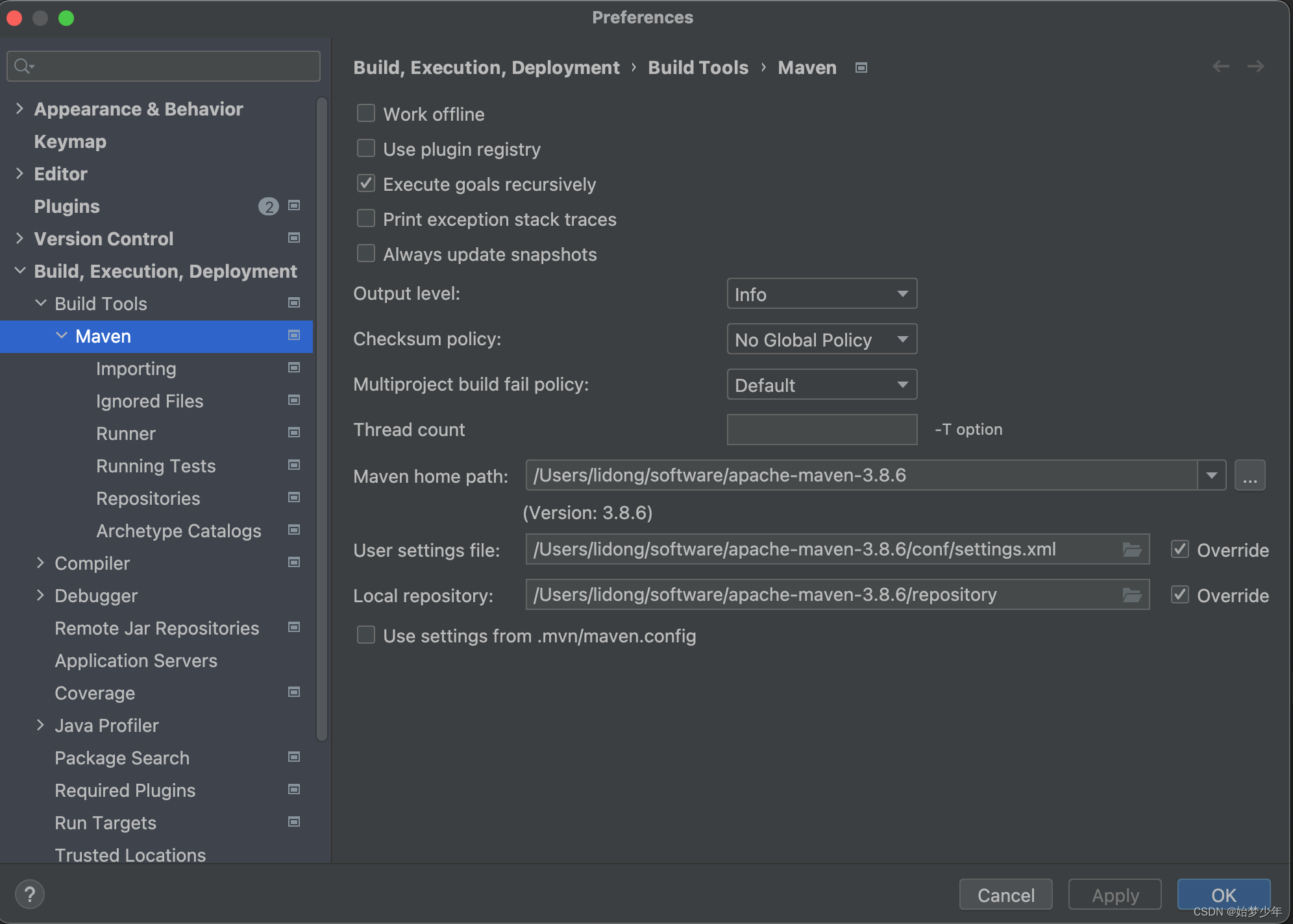This screenshot has width=1293, height=924.
Task: Collapse the Maven tree node arrow
Action: (61, 335)
